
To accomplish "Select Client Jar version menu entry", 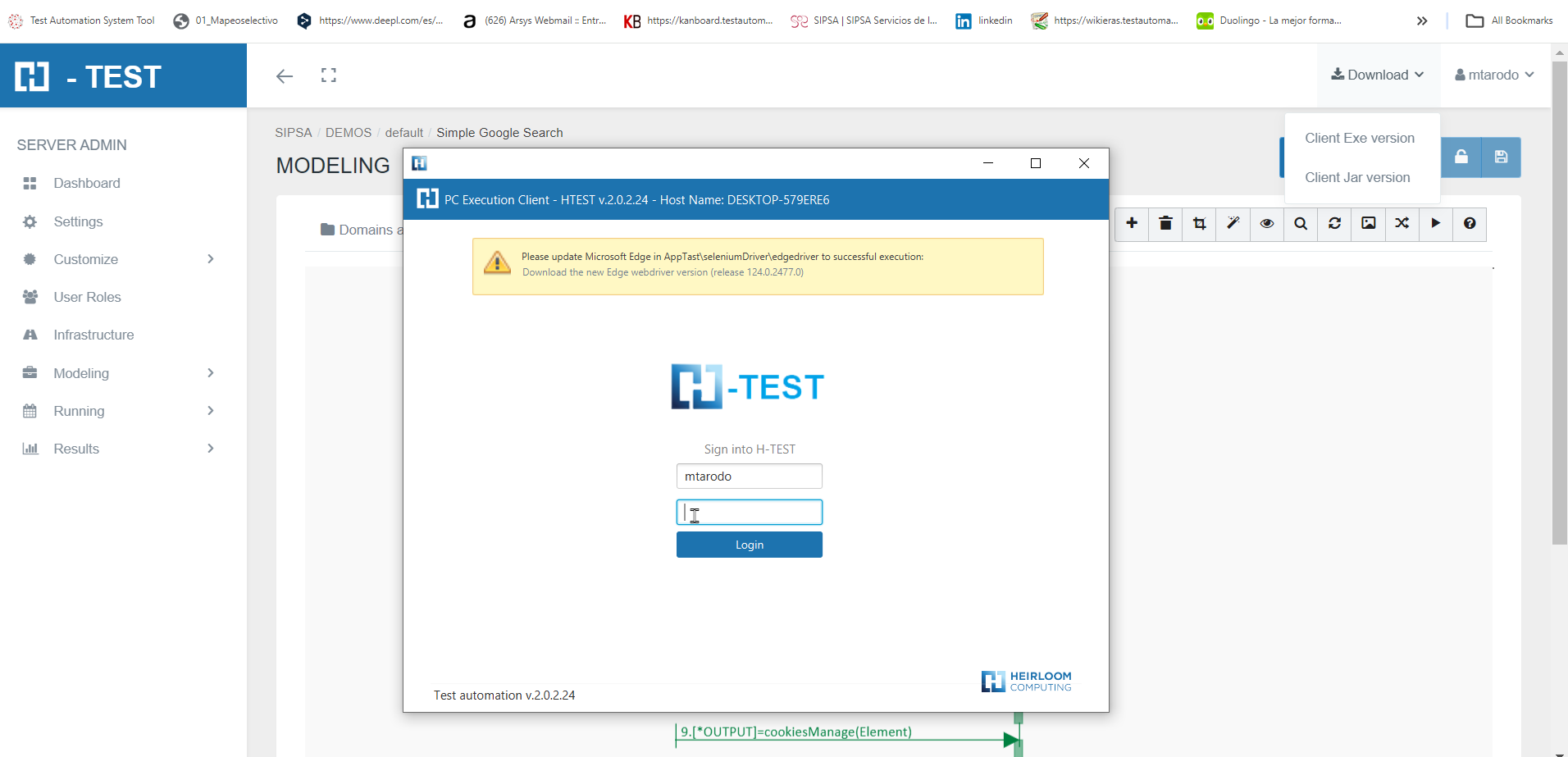I will click(x=1357, y=177).
